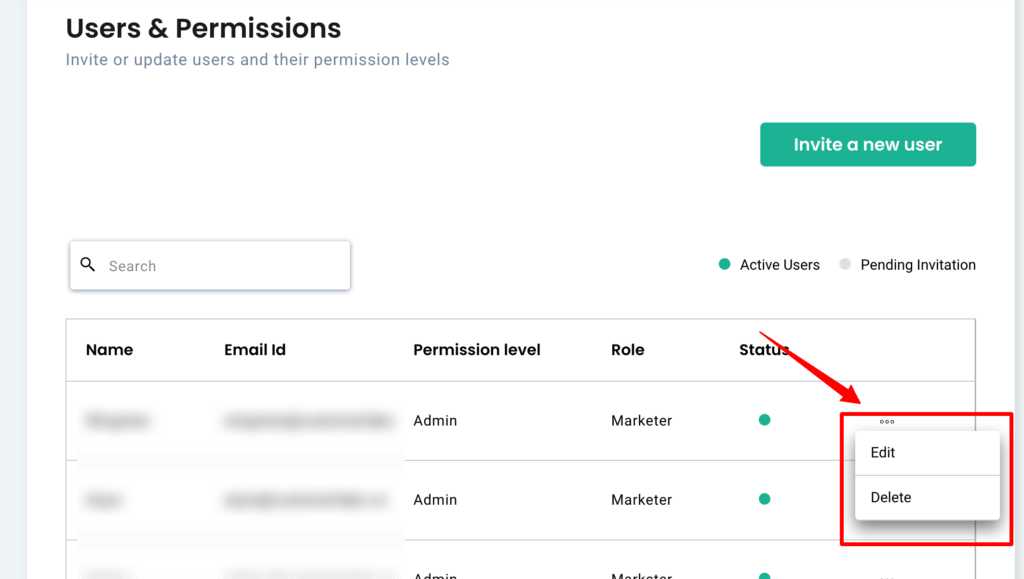1024x579 pixels.
Task: Open the three-dot menu icon above Edit
Action: (887, 422)
